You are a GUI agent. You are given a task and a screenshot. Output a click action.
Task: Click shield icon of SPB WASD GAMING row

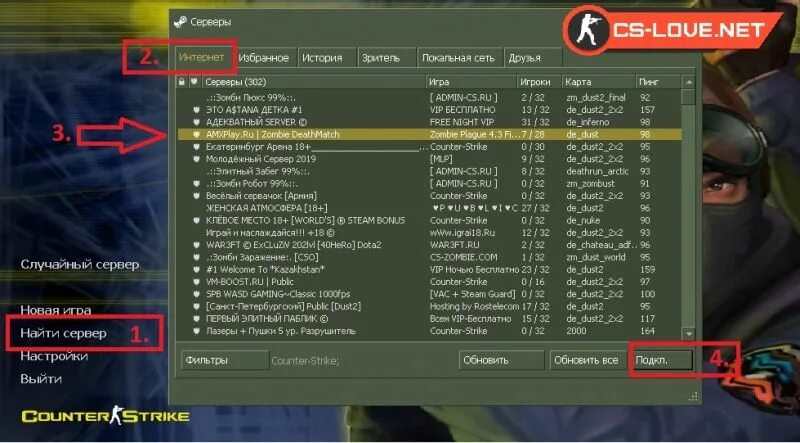pos(195,294)
